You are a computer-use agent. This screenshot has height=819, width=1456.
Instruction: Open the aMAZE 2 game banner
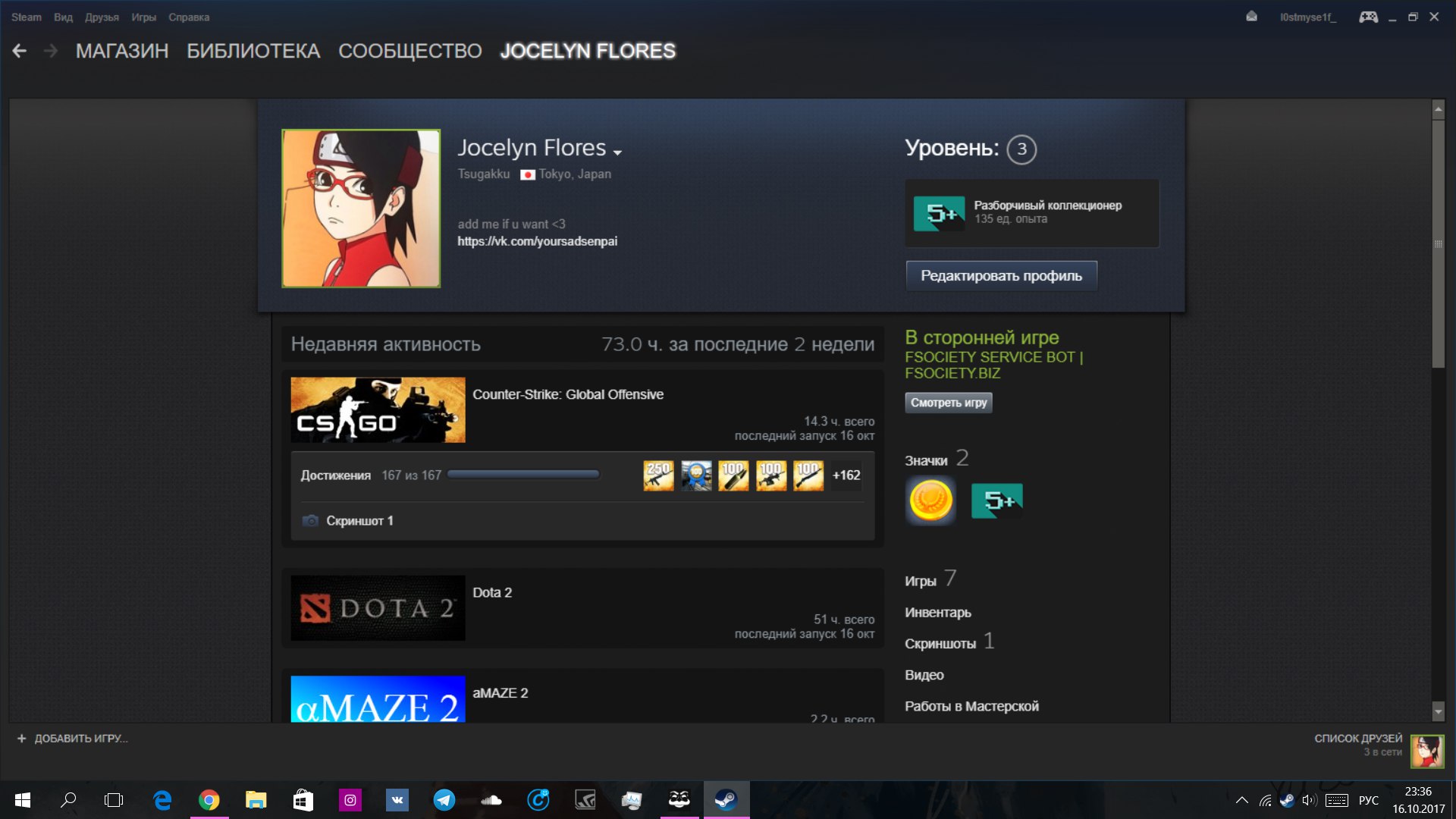pyautogui.click(x=378, y=699)
